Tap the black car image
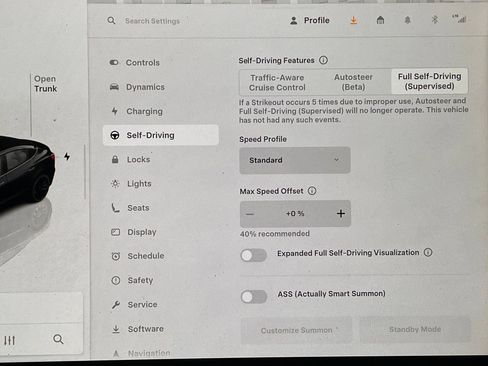This screenshot has width=488, height=366. click(x=27, y=168)
